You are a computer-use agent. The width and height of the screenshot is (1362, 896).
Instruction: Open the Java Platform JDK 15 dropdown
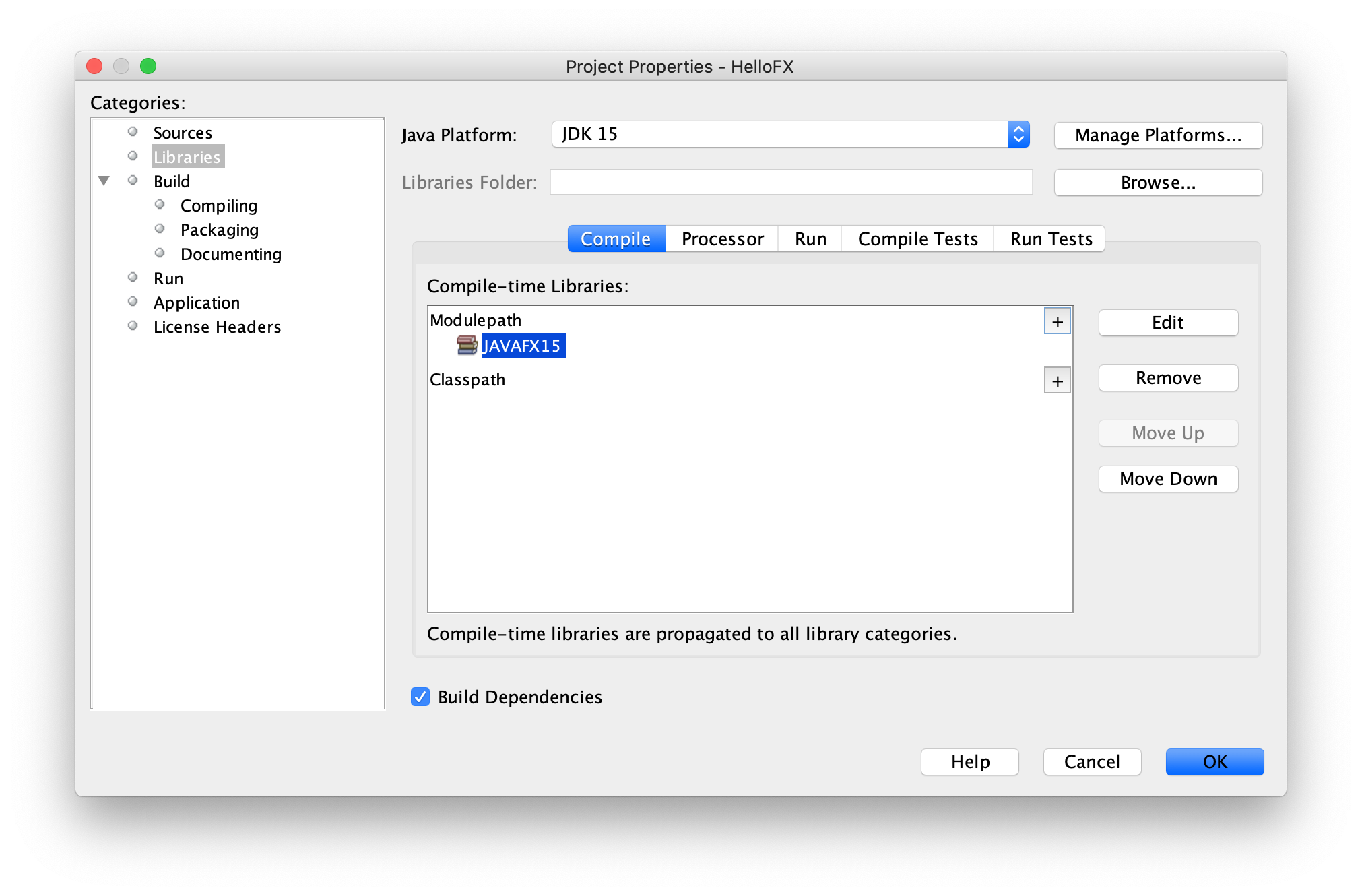[x=1018, y=135]
